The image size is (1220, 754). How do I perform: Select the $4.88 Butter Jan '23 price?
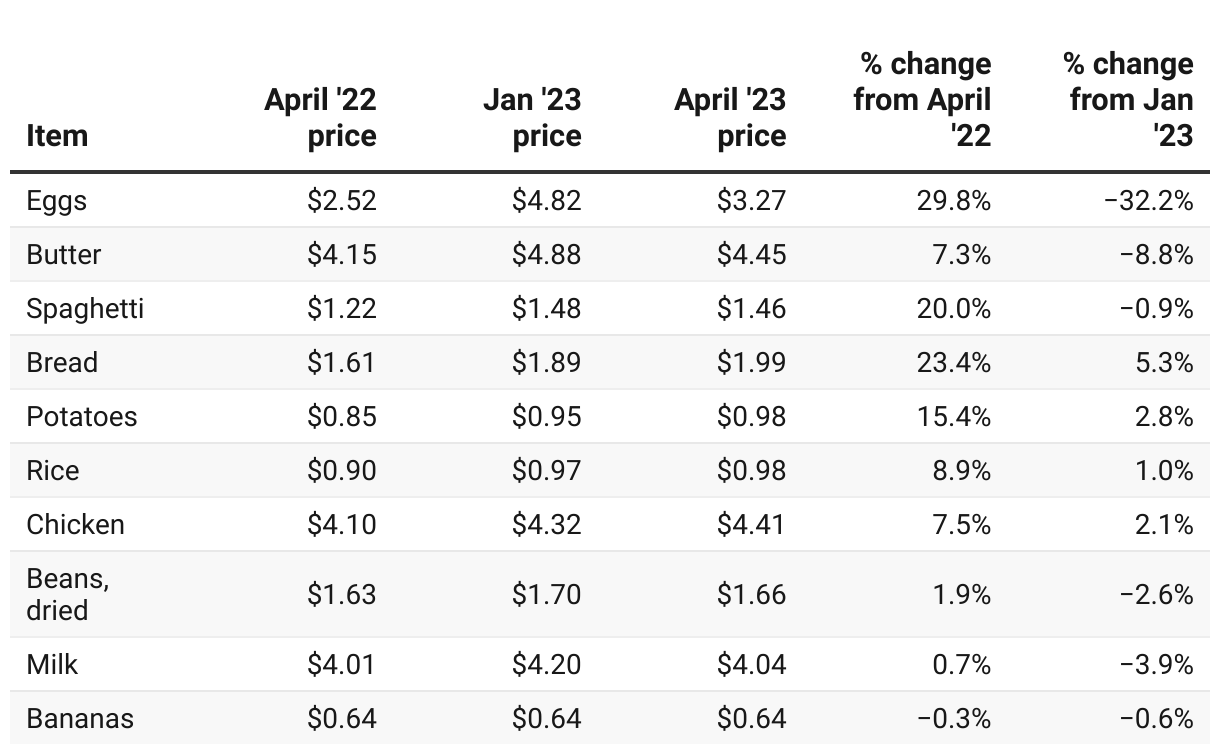[546, 255]
